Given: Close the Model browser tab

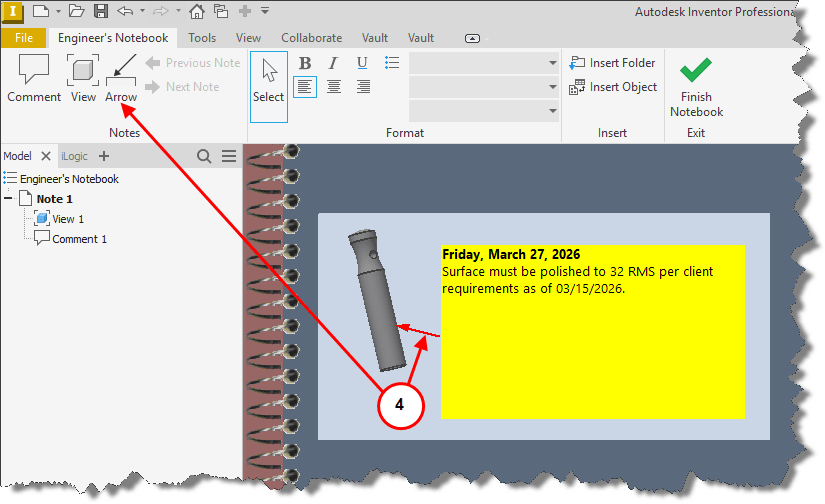Looking at the screenshot, I should pyautogui.click(x=46, y=156).
